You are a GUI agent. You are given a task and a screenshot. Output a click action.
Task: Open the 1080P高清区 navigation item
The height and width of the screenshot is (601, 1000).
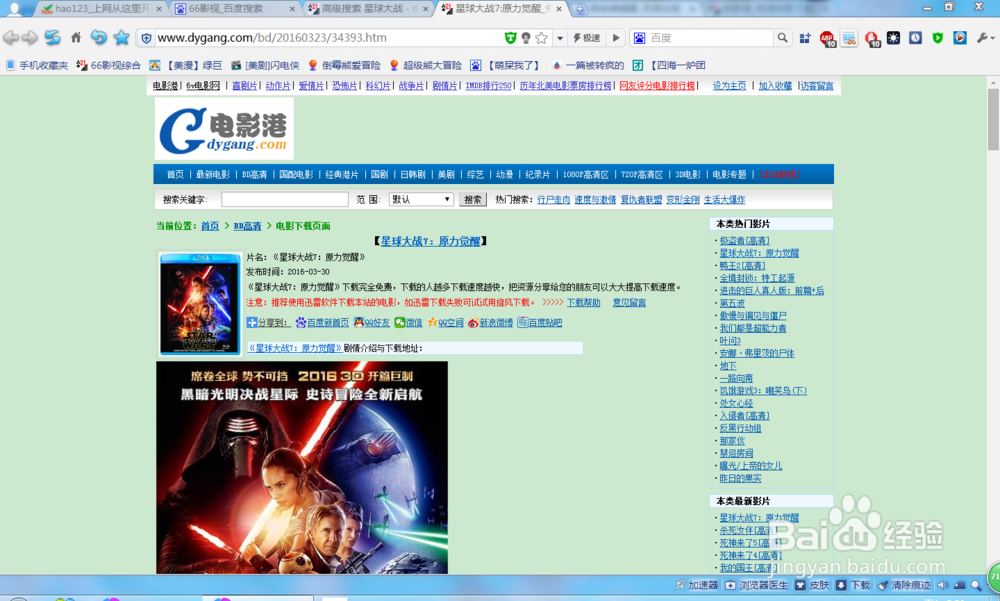[x=585, y=174]
